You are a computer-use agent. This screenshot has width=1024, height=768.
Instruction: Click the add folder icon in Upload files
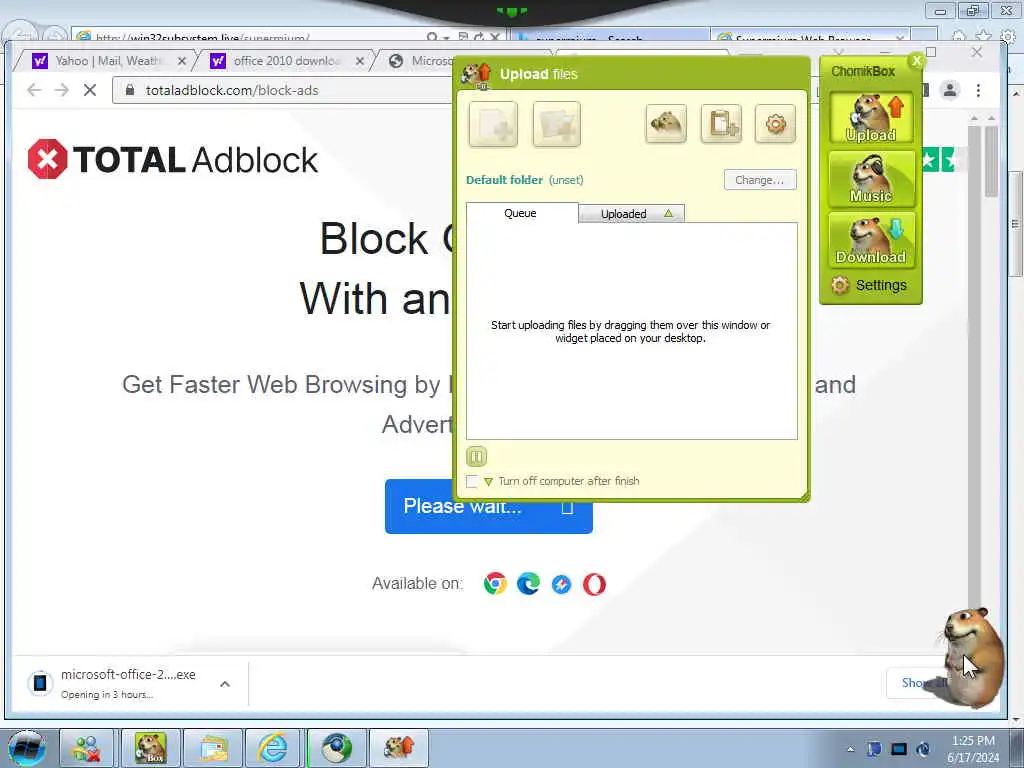tap(556, 124)
